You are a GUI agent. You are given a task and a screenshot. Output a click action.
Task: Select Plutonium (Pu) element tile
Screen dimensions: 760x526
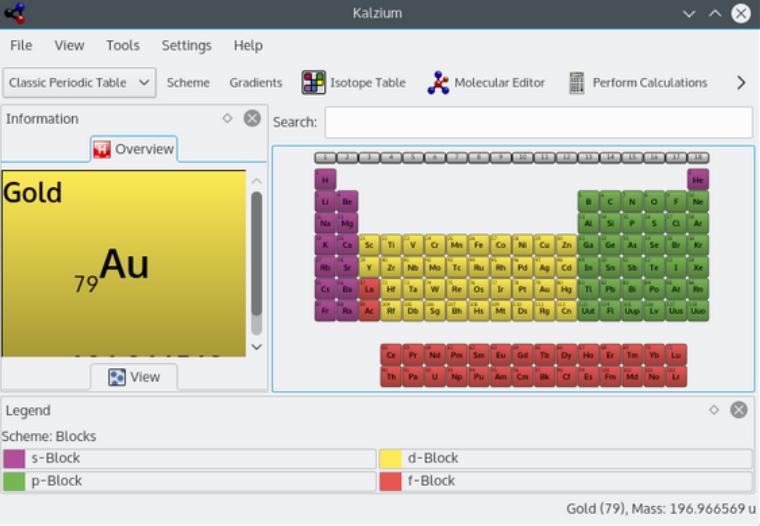[479, 376]
